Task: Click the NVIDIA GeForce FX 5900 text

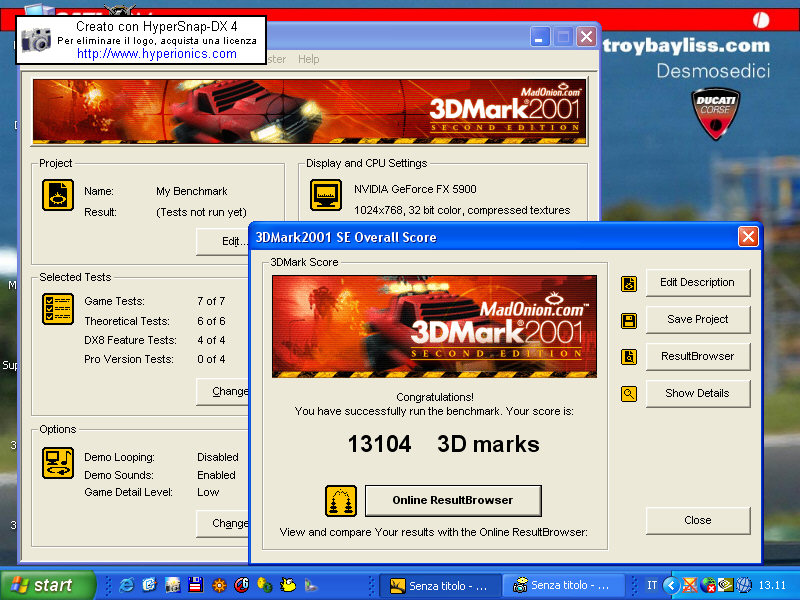Action: point(415,189)
